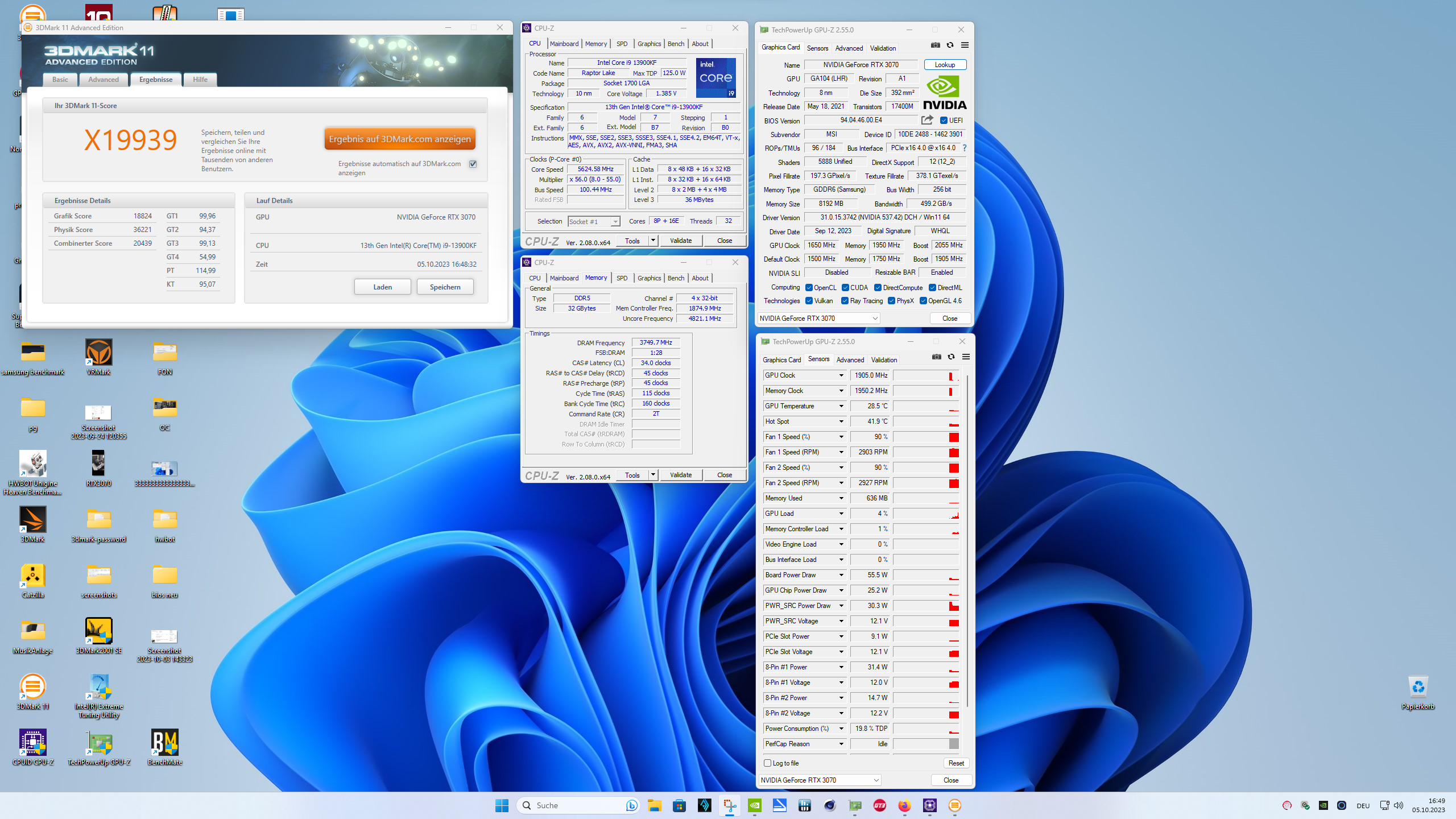
Task: Open Tools dropdown arrow in top CPU-Z
Action: click(x=653, y=241)
